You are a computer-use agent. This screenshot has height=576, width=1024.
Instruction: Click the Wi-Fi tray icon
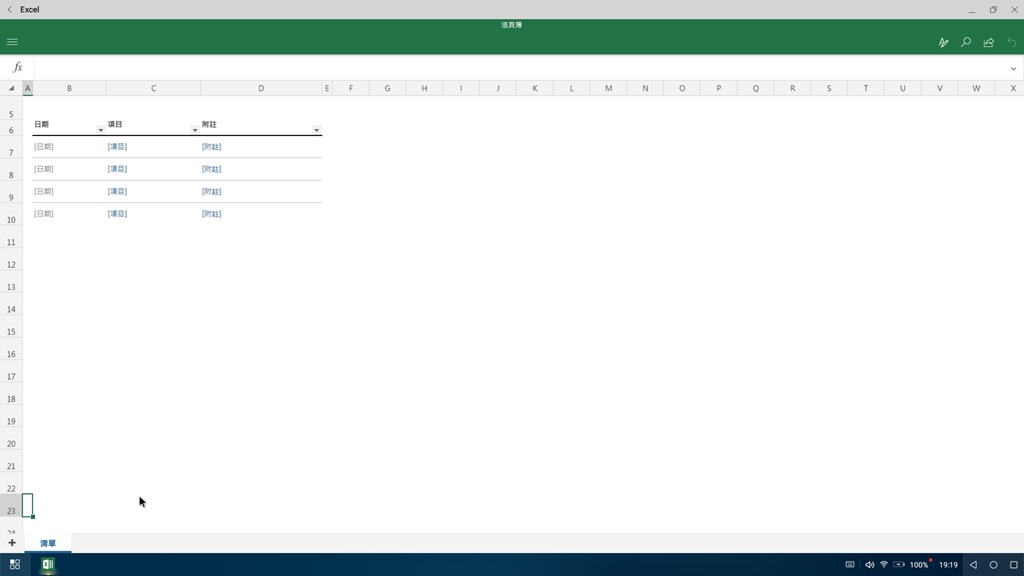tap(884, 565)
